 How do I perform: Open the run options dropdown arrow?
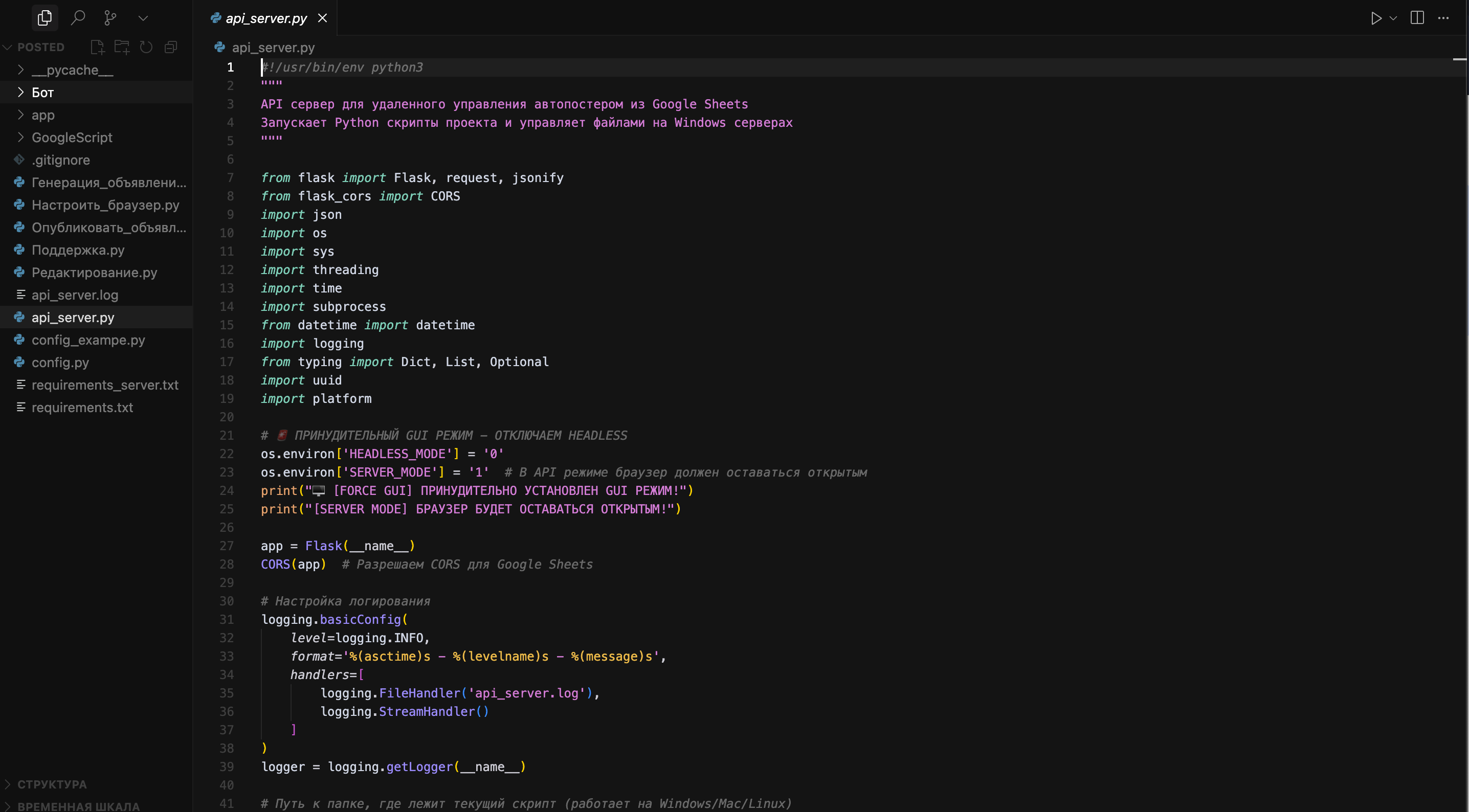click(1393, 18)
